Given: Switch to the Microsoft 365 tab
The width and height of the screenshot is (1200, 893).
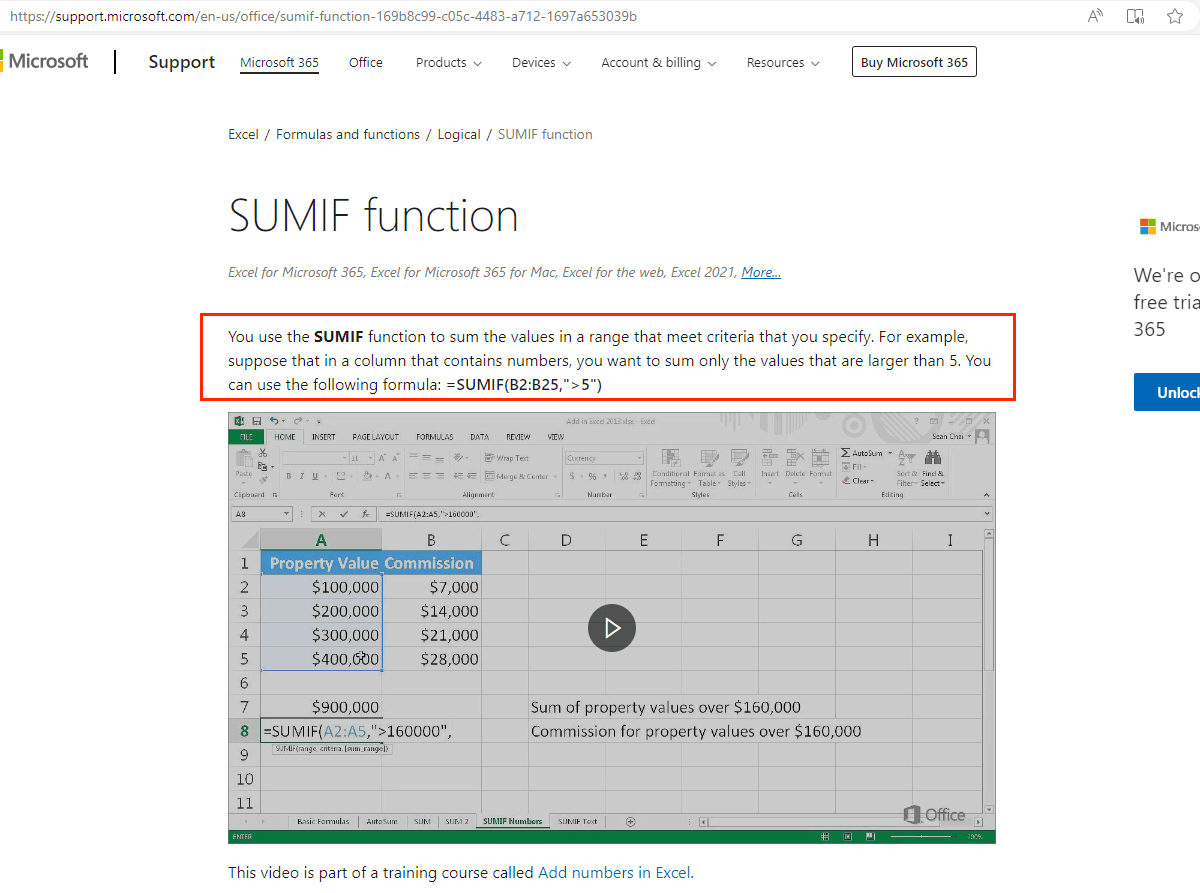Looking at the screenshot, I should [279, 62].
